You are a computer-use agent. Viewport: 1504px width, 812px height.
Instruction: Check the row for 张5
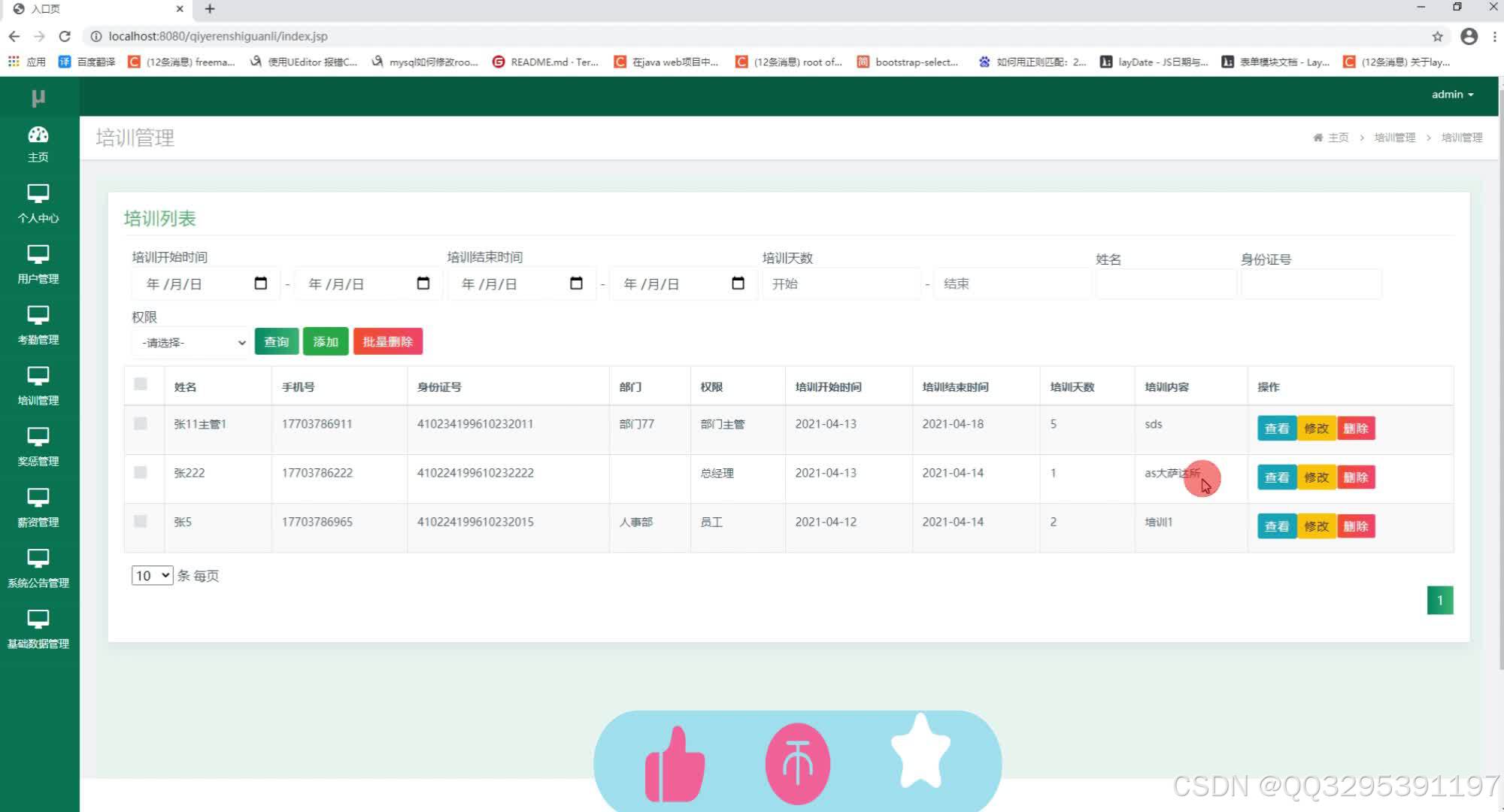click(x=141, y=521)
